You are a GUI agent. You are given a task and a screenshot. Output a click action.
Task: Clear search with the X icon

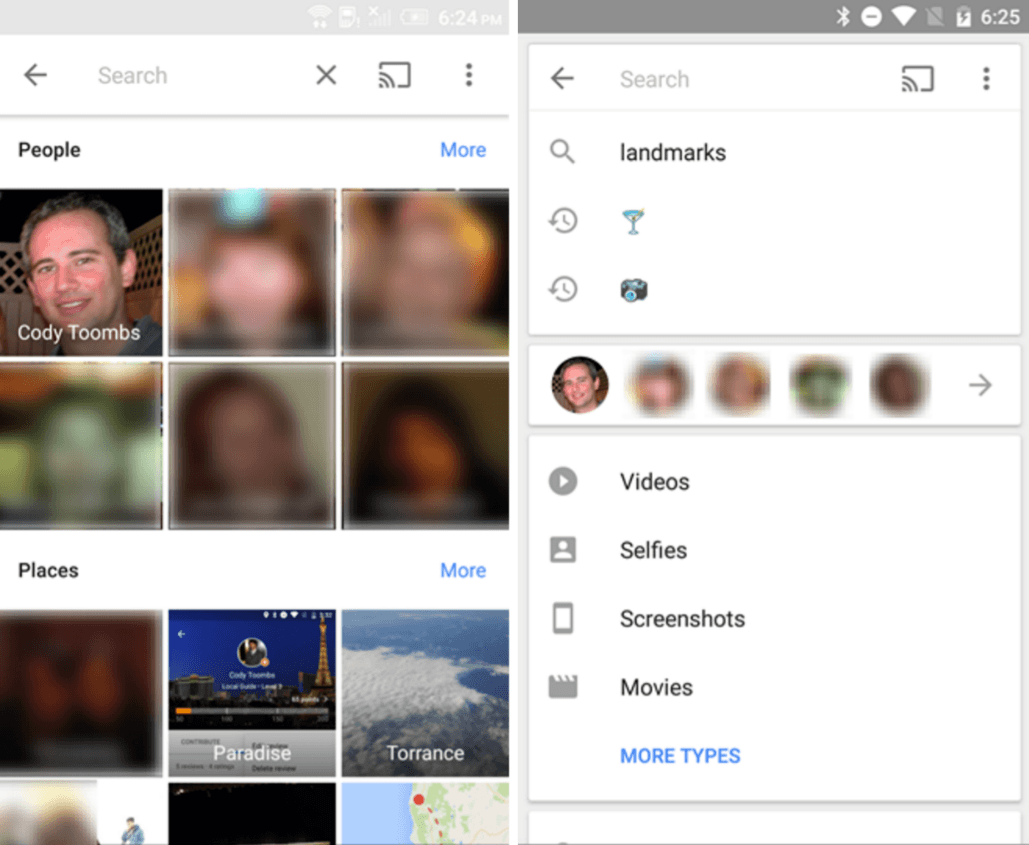point(326,76)
